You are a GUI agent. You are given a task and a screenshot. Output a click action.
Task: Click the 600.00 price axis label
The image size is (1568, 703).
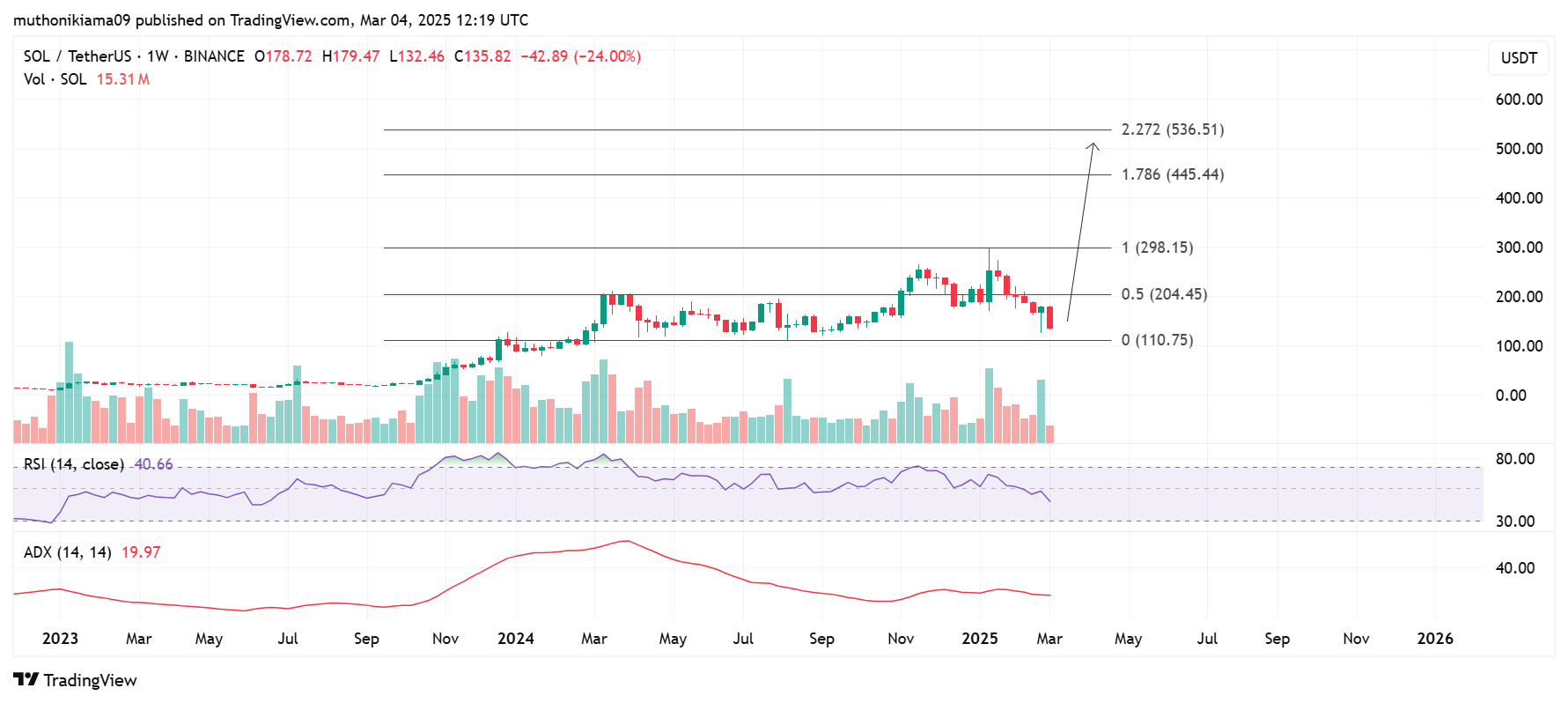point(1520,100)
